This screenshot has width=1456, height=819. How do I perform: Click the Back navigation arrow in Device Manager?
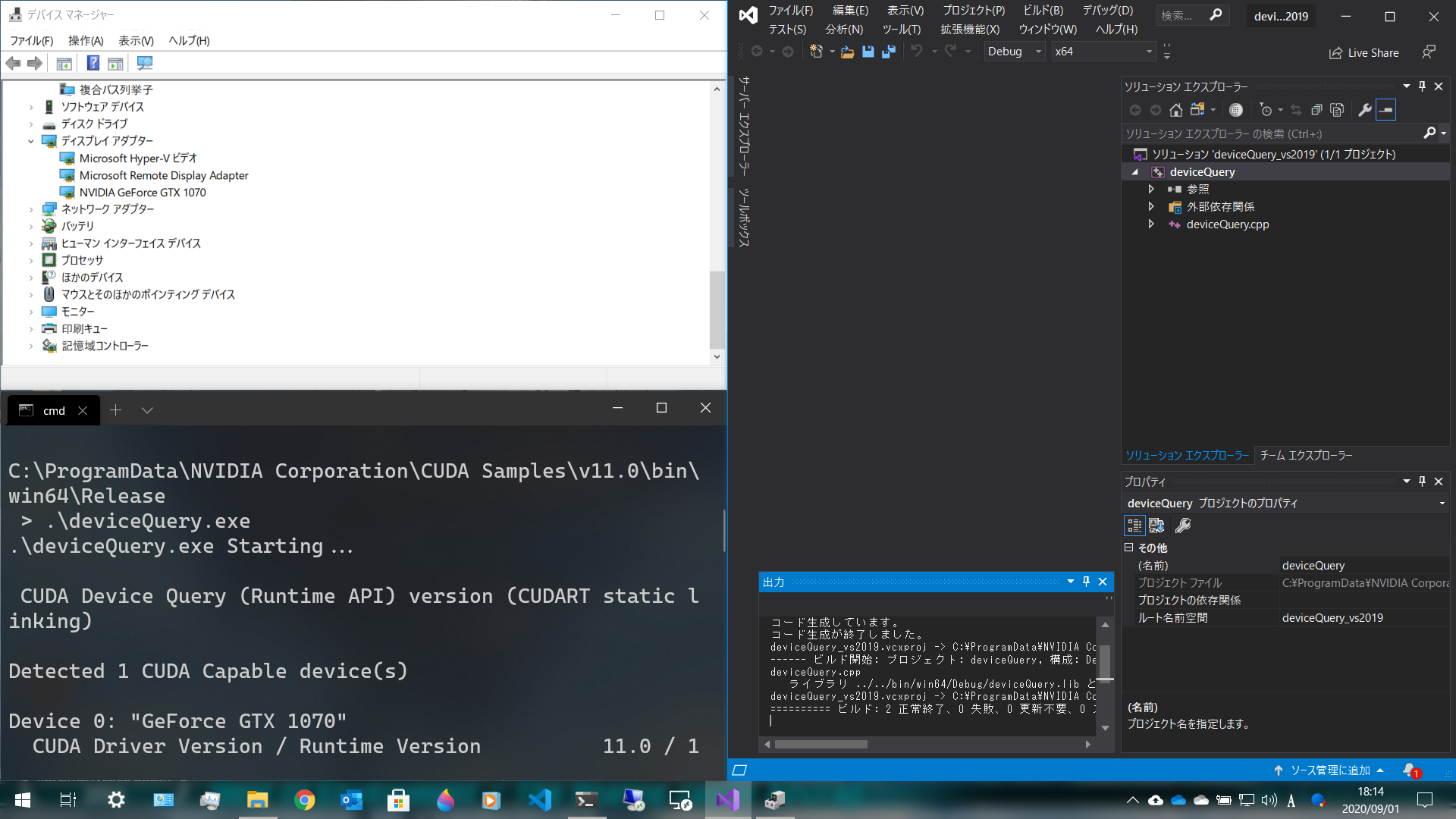pos(12,64)
